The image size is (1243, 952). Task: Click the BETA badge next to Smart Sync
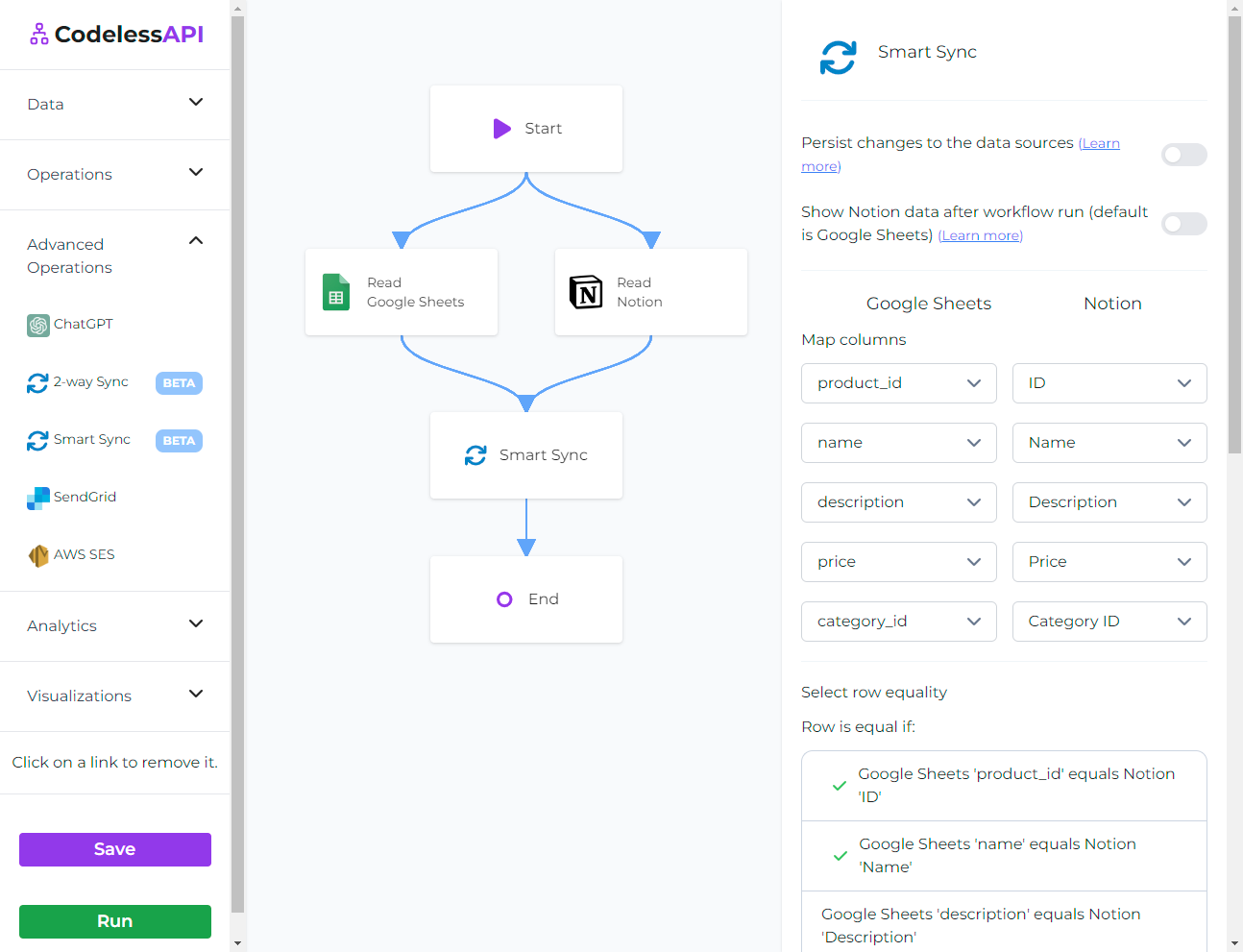(x=179, y=441)
